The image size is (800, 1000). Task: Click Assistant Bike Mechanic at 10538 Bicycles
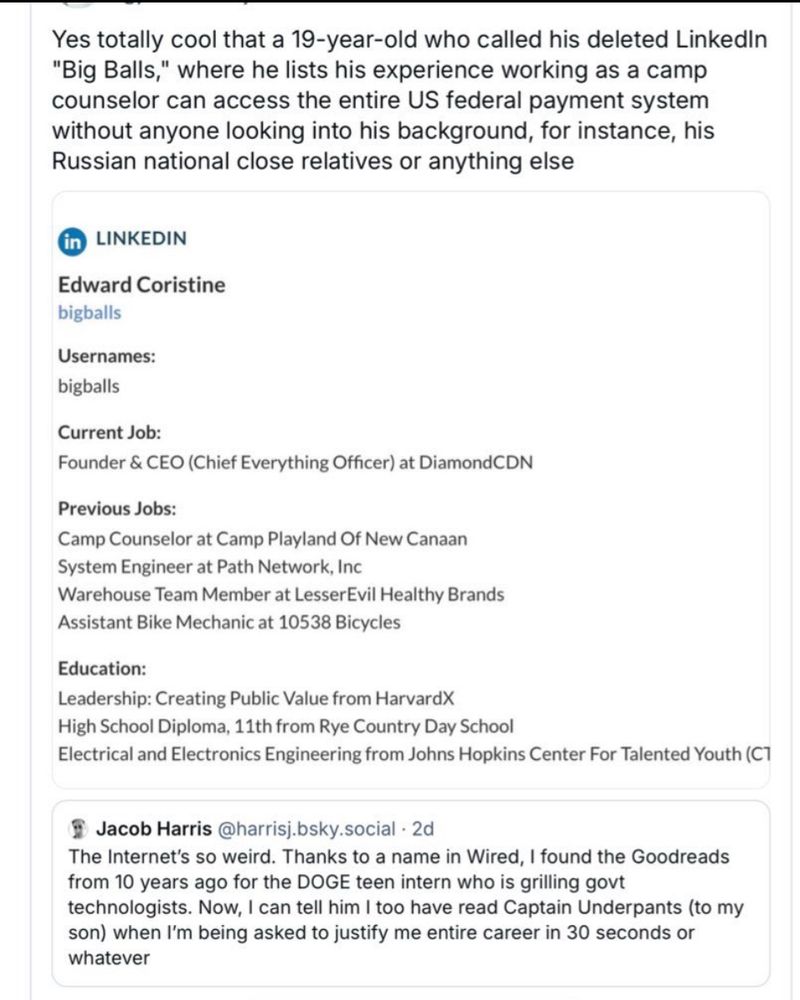229,622
